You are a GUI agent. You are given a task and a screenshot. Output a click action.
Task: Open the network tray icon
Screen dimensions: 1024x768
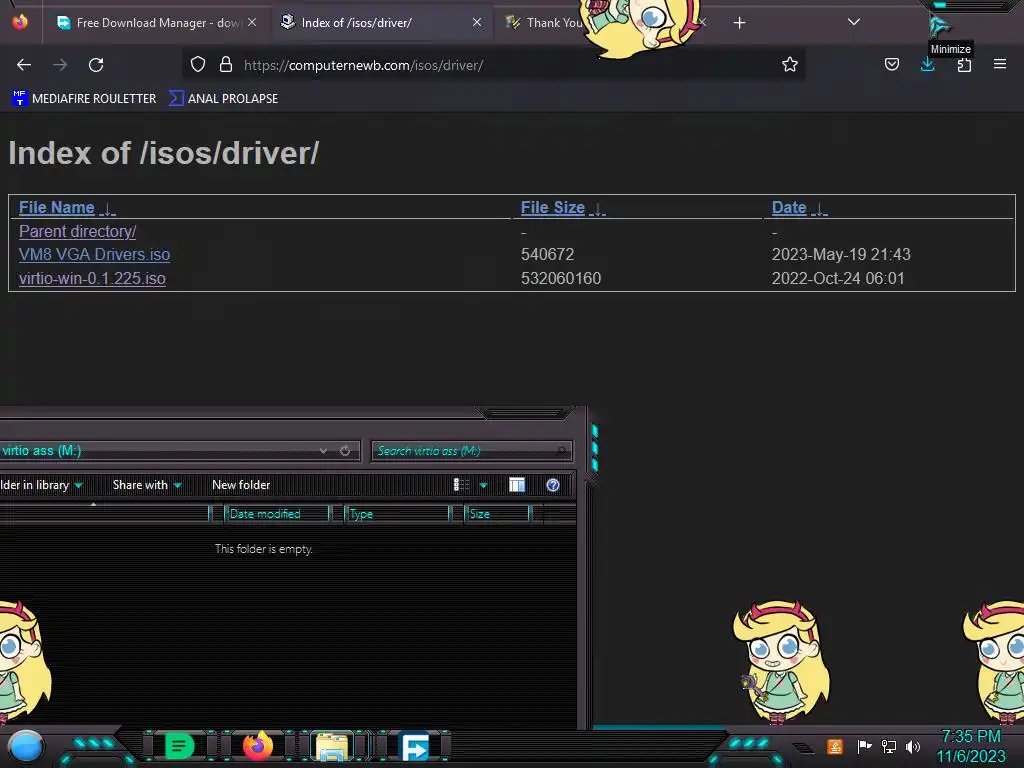coord(889,746)
